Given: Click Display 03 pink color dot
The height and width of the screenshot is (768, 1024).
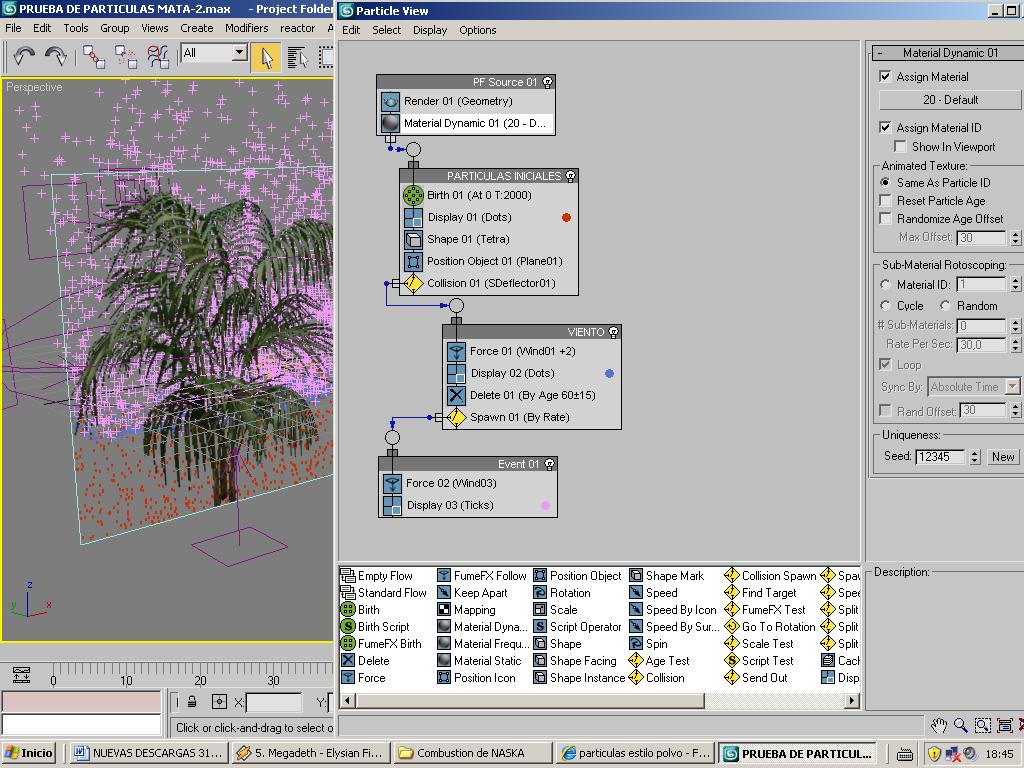Looking at the screenshot, I should pos(545,505).
